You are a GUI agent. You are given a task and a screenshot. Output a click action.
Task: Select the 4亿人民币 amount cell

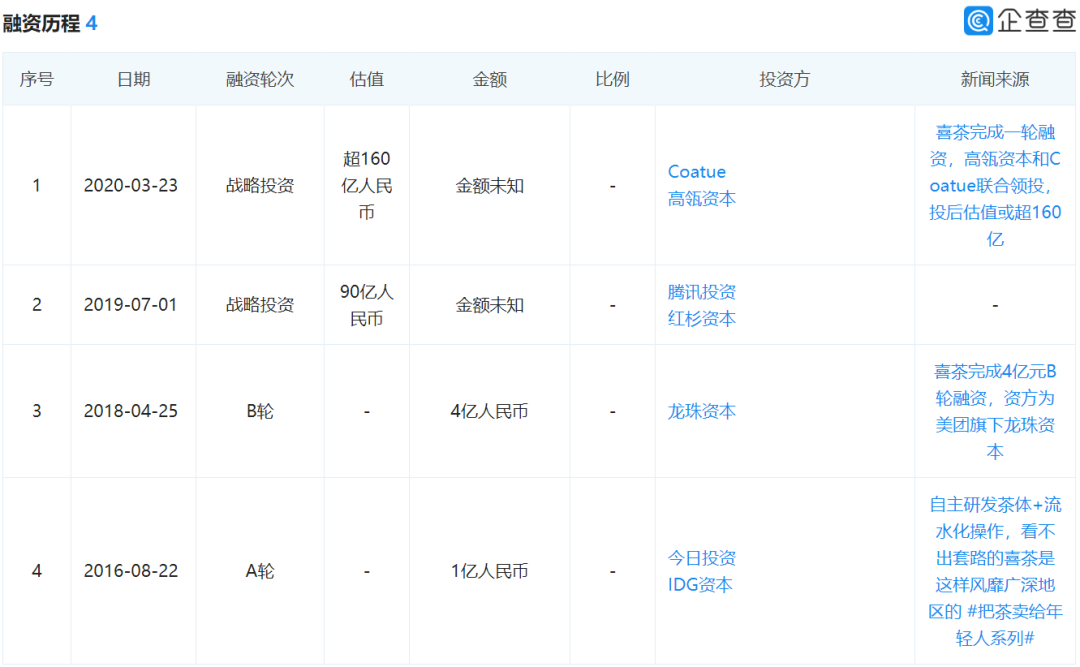point(489,411)
